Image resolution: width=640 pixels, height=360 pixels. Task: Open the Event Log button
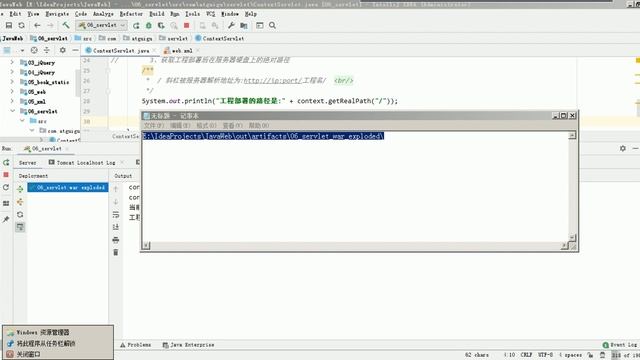point(620,345)
